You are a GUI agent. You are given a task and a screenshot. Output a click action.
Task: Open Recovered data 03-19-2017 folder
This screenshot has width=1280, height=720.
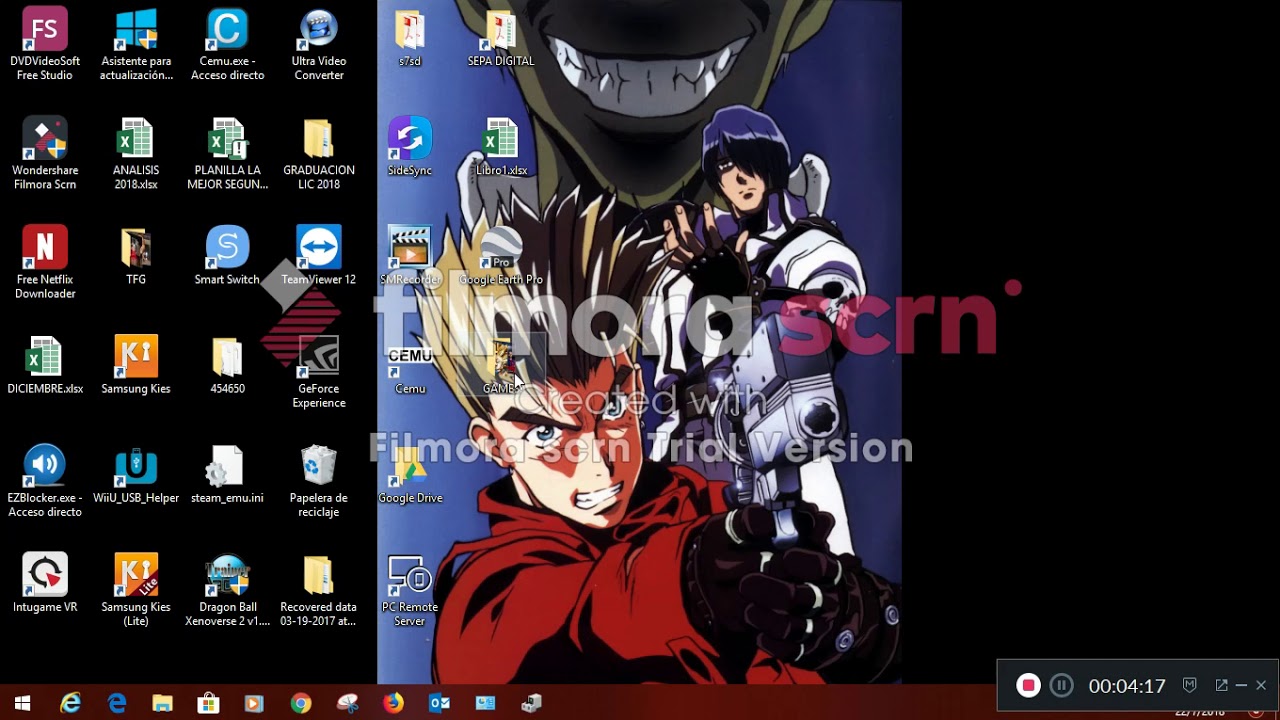click(319, 589)
